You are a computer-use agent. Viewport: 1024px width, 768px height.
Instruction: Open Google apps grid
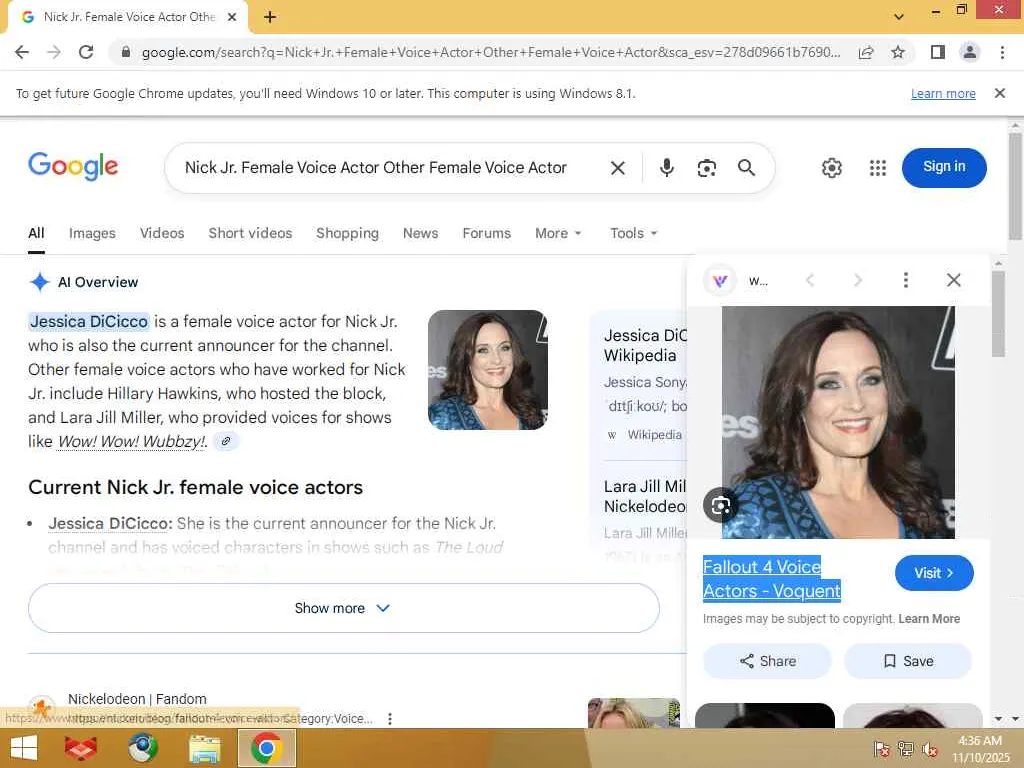878,168
